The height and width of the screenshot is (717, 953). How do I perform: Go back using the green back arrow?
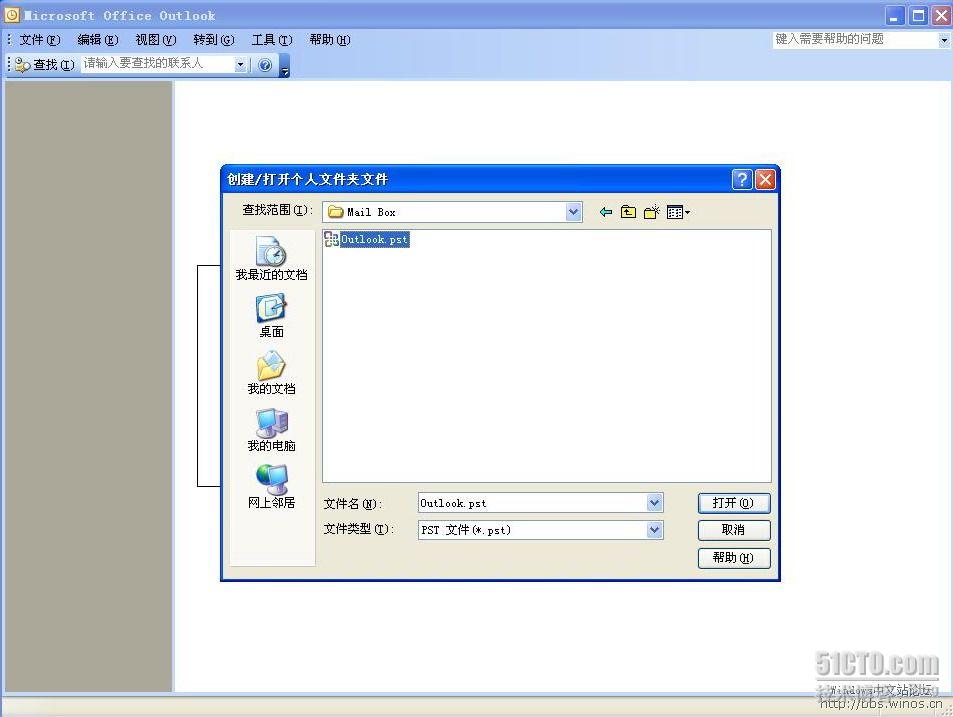[605, 212]
